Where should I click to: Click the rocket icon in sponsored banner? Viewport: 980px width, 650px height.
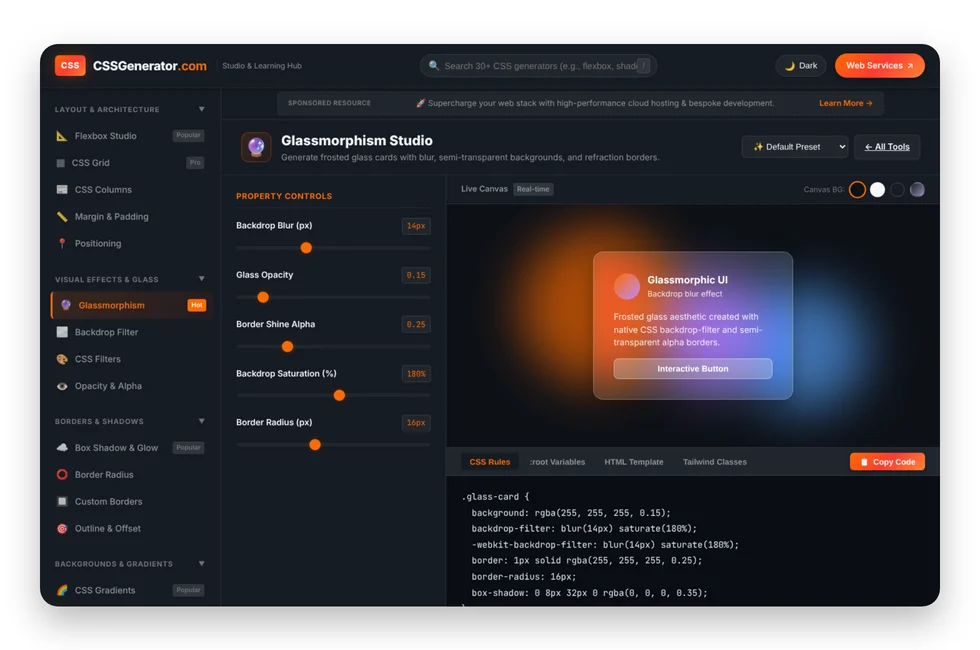(421, 103)
